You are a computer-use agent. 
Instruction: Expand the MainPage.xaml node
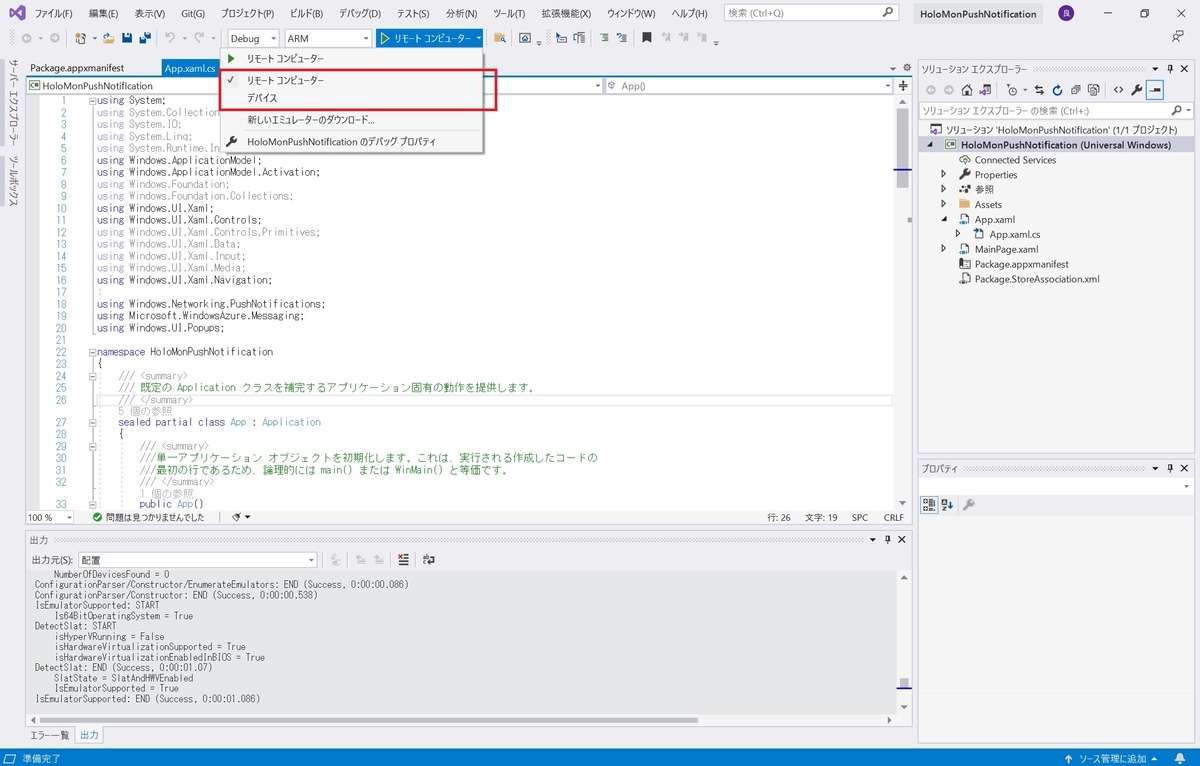(943, 249)
